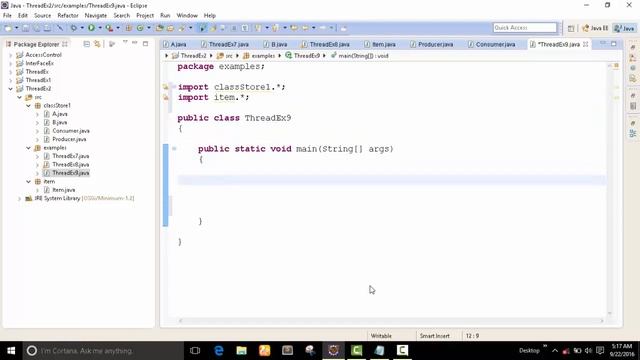Click Collapse All in Package Explorer
This screenshot has height=360, width=640.
87,44
